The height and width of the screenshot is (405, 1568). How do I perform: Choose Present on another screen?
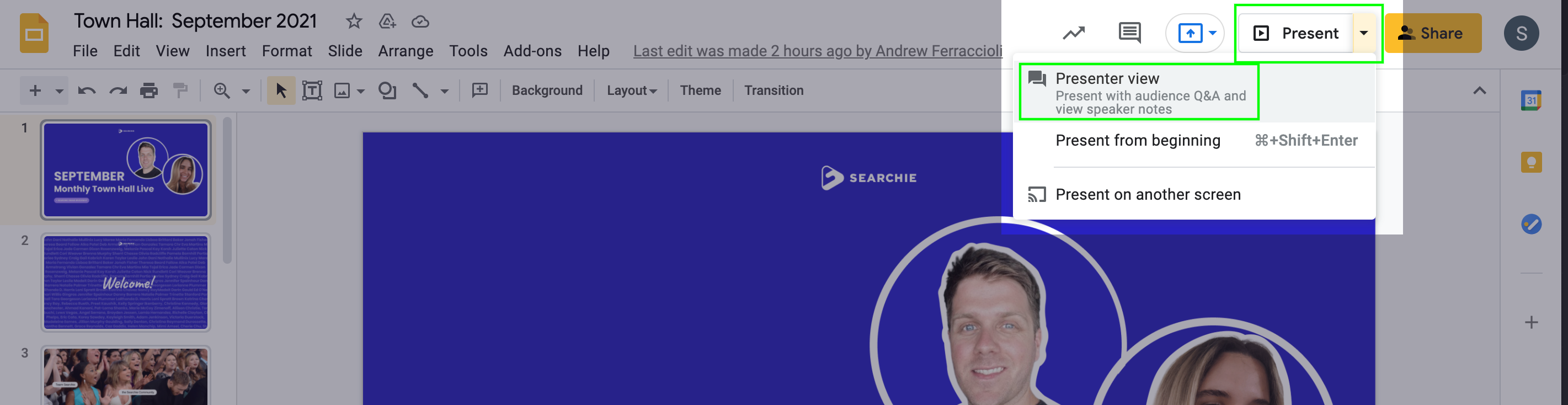pyautogui.click(x=1193, y=194)
